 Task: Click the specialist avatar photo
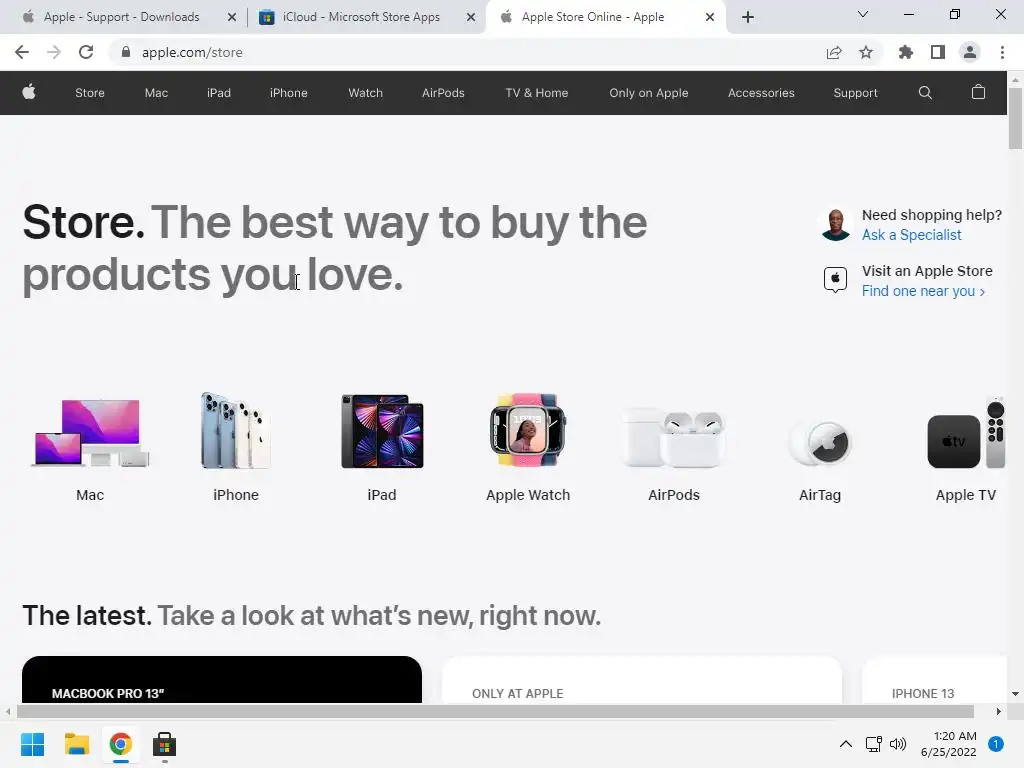(835, 224)
